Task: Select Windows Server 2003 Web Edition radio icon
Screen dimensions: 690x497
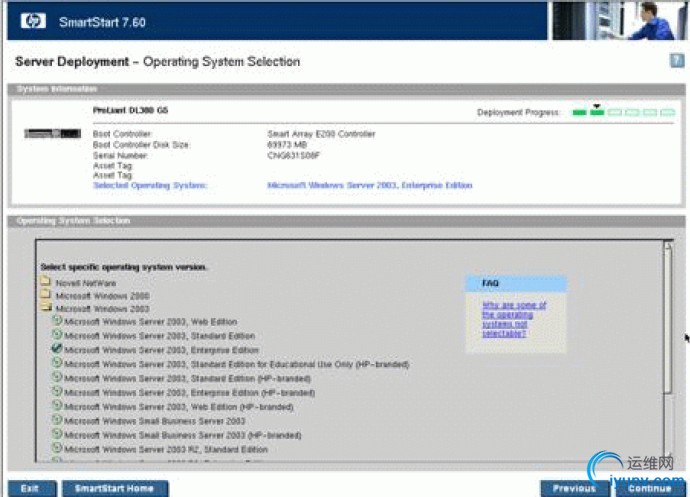Action: pos(57,321)
